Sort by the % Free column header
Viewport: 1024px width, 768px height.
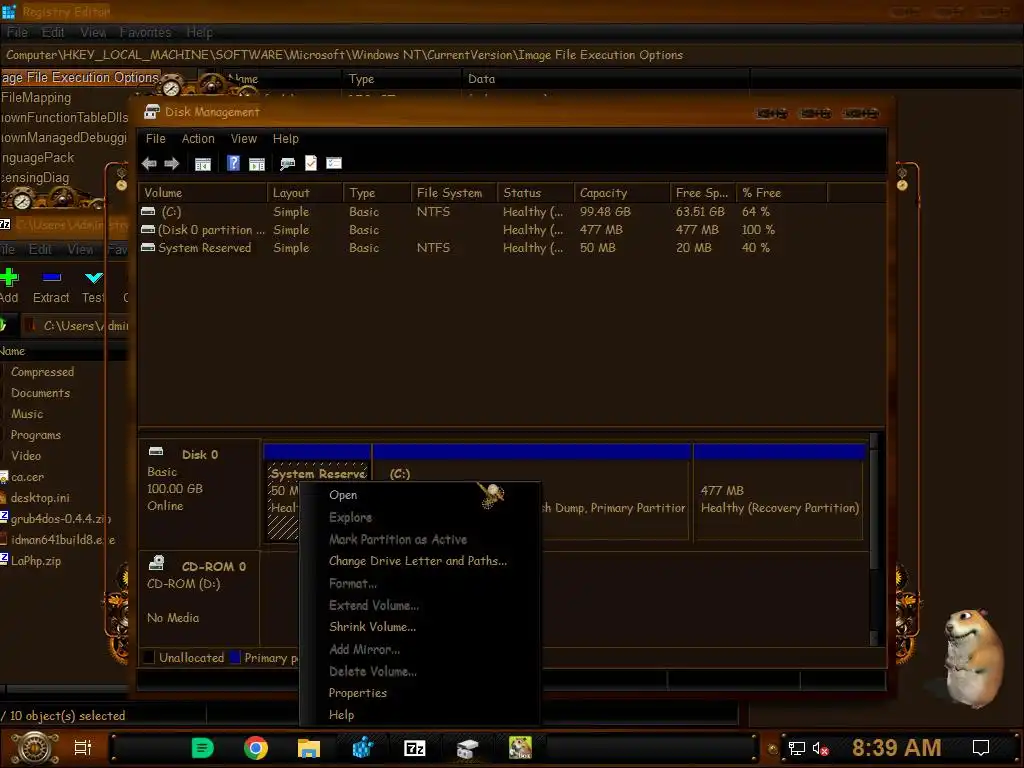pyautogui.click(x=782, y=193)
